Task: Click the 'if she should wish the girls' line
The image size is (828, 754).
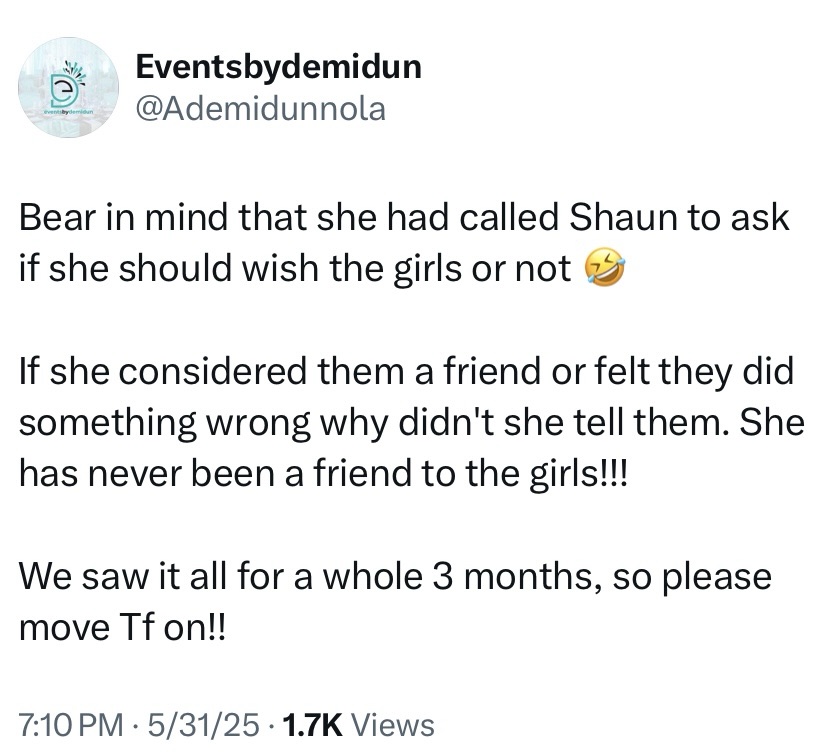Action: pyautogui.click(x=295, y=269)
